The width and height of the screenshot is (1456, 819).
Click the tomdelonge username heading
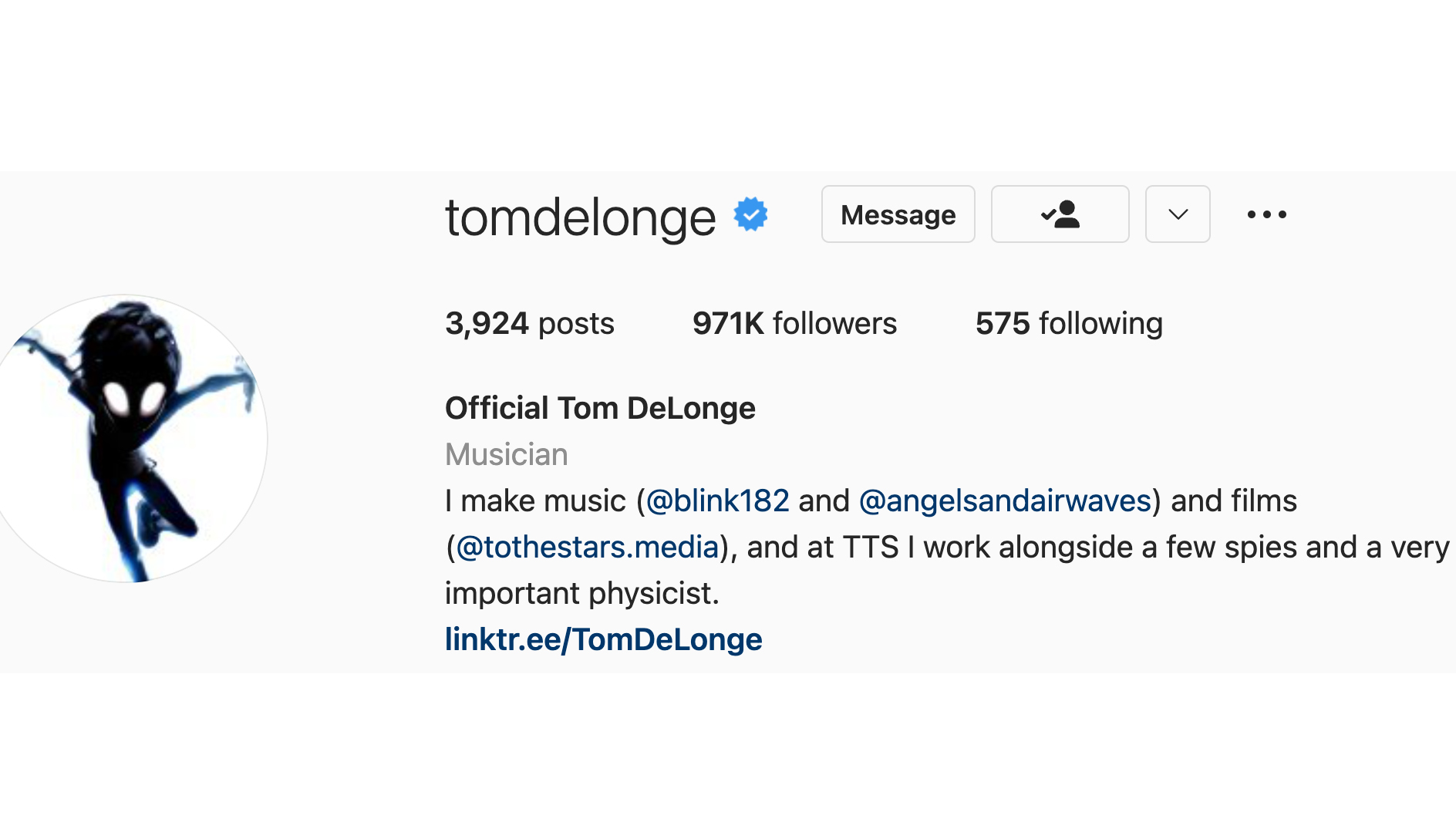coord(580,217)
